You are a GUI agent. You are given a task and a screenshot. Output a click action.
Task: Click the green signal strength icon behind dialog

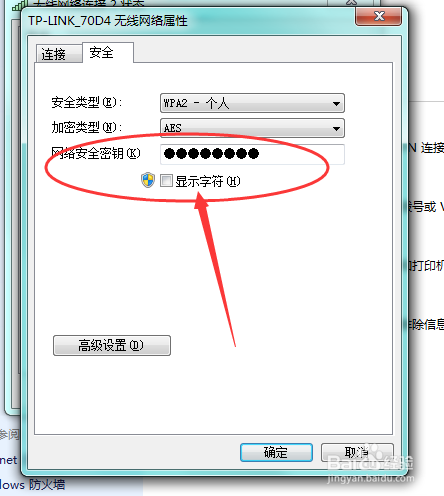[19, 5]
